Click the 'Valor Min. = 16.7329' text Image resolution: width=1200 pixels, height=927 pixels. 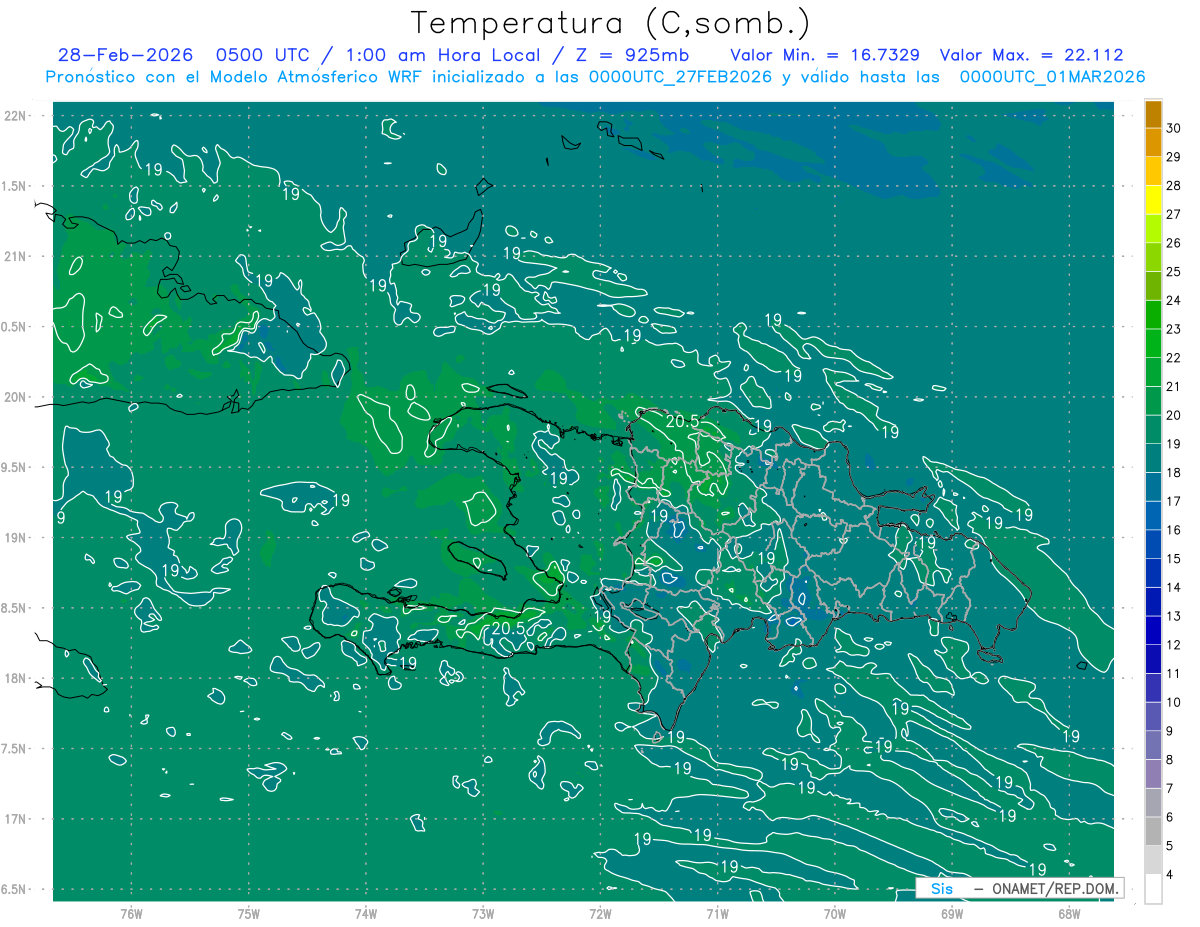[826, 55]
